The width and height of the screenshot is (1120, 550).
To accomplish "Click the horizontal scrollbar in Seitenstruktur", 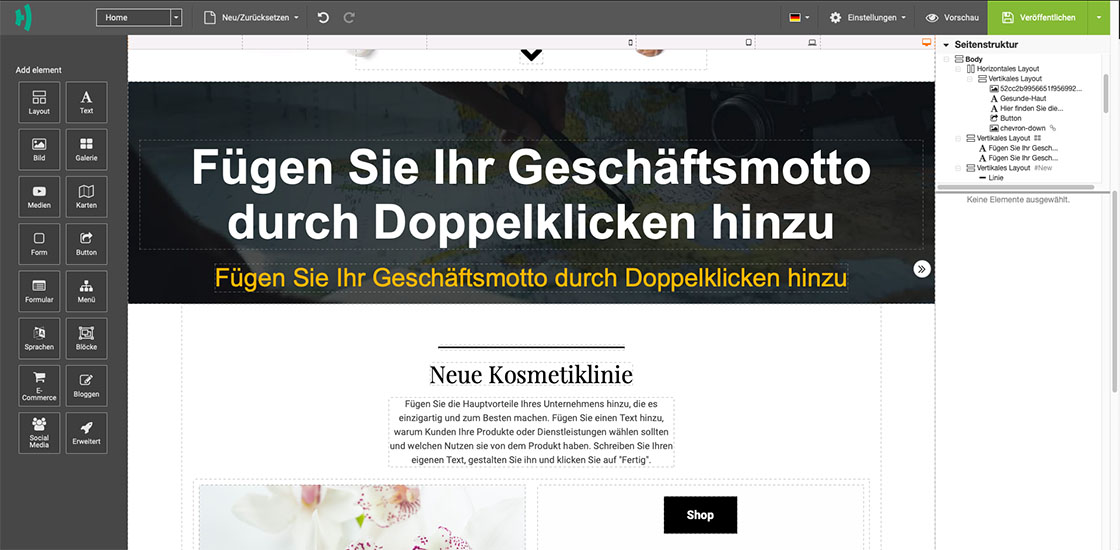I will point(1016,187).
